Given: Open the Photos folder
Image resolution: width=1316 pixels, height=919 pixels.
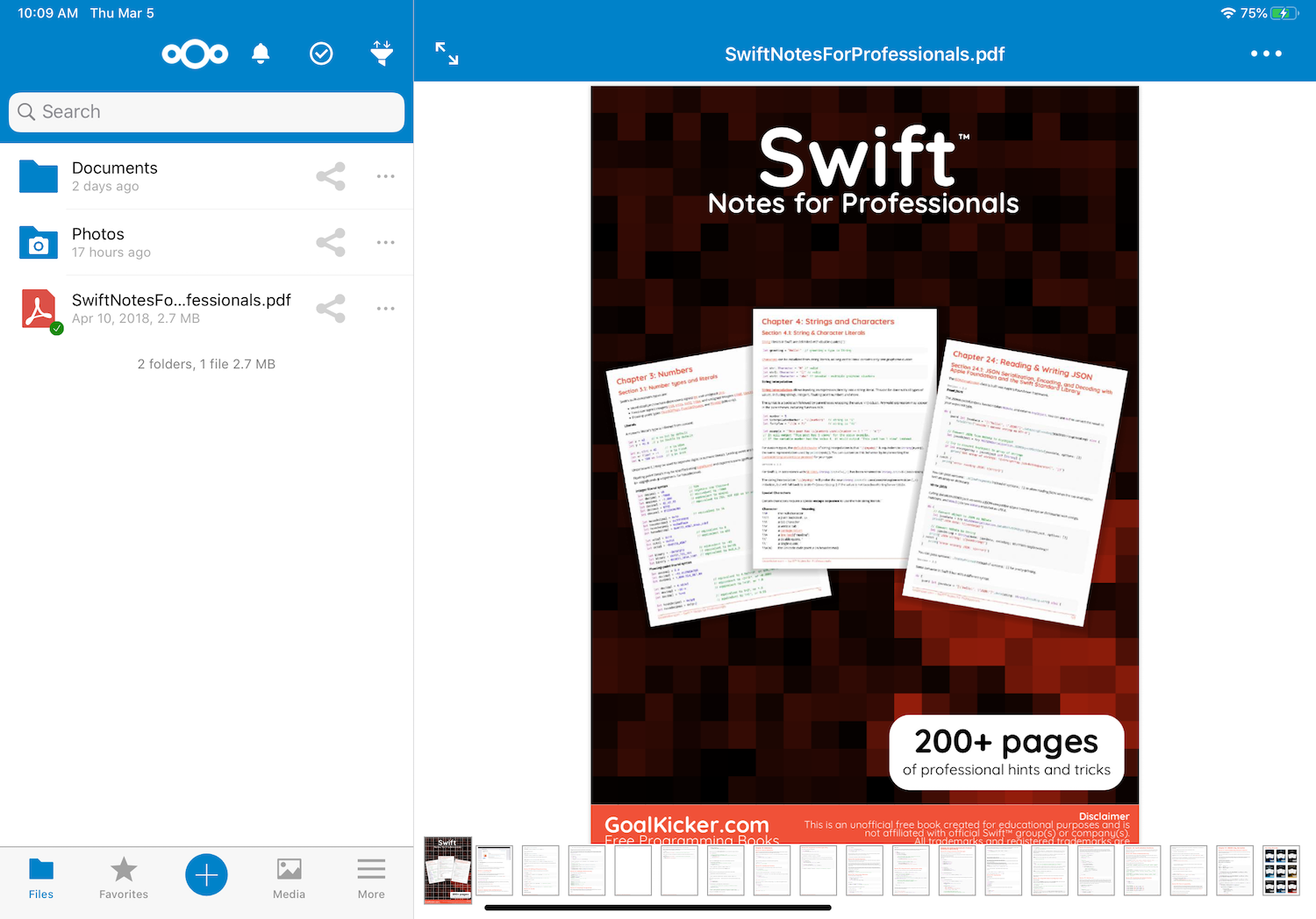Looking at the screenshot, I should 206,242.
